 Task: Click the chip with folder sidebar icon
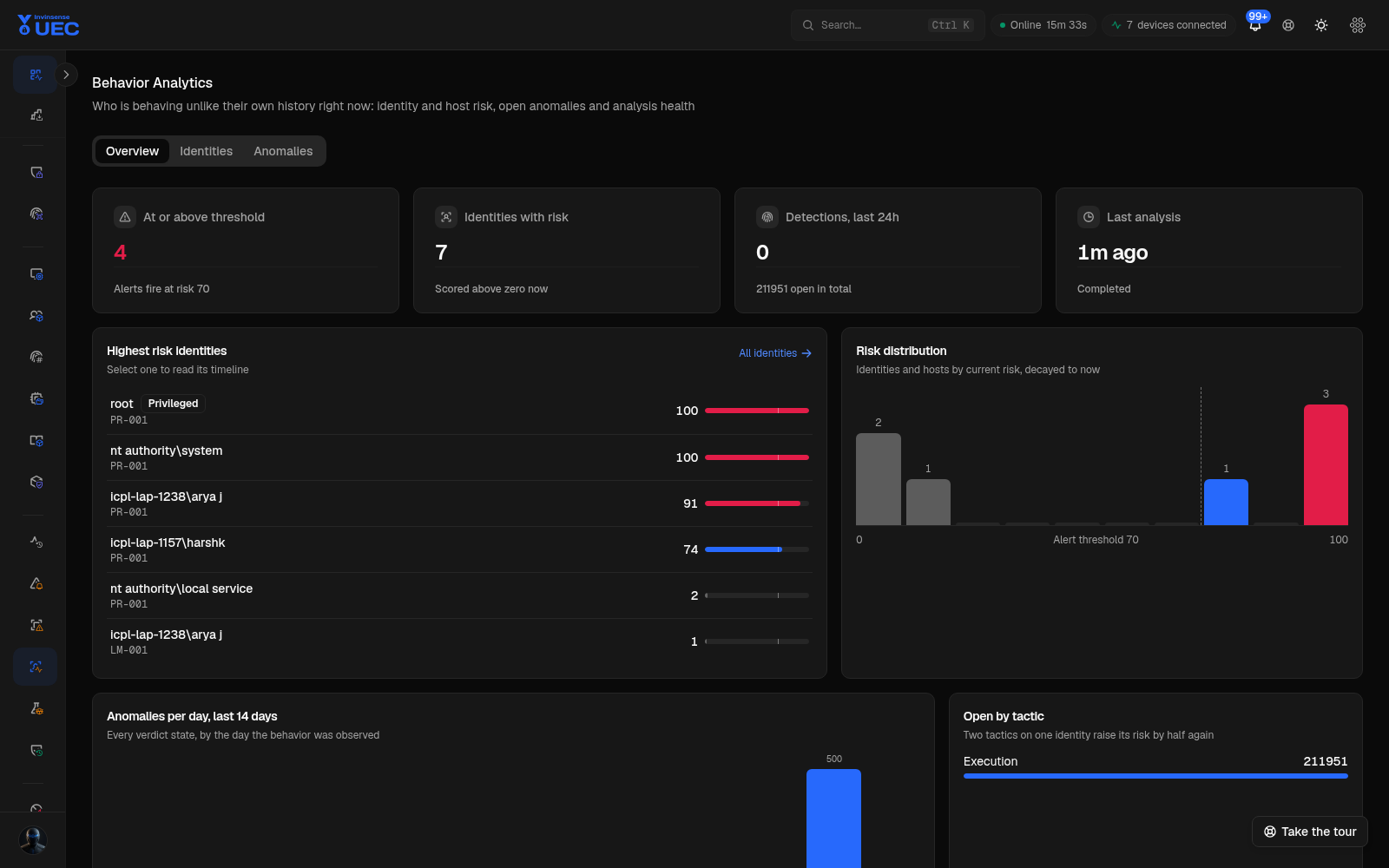36,398
